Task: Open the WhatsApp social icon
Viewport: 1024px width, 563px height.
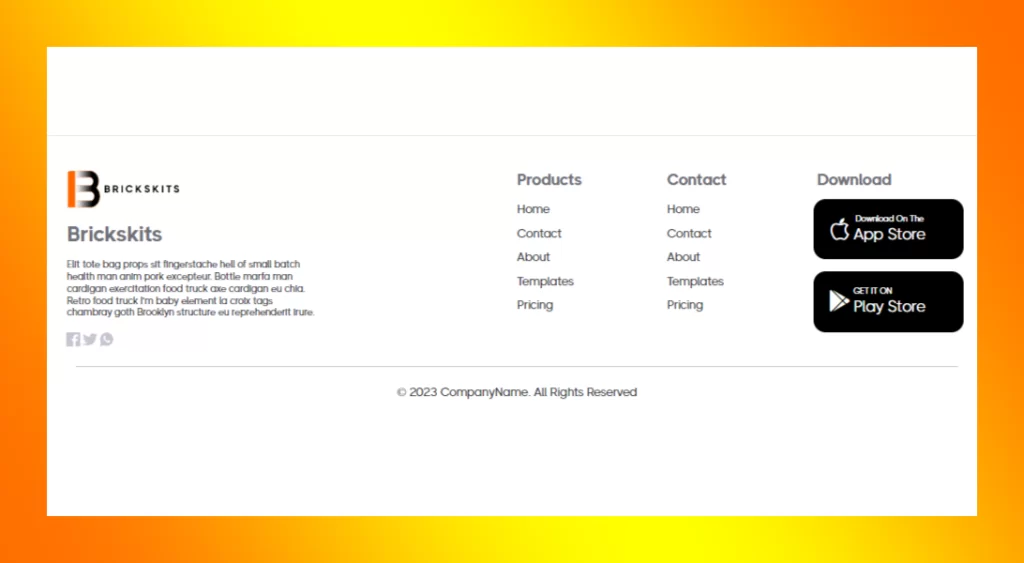Action: (107, 339)
